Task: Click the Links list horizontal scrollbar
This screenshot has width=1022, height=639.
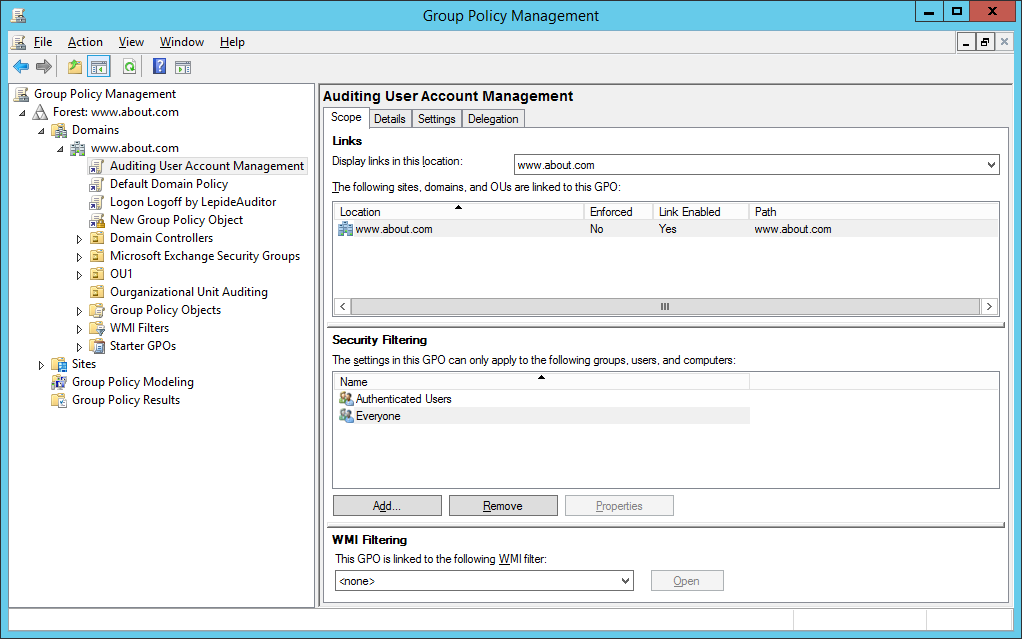Action: point(665,306)
